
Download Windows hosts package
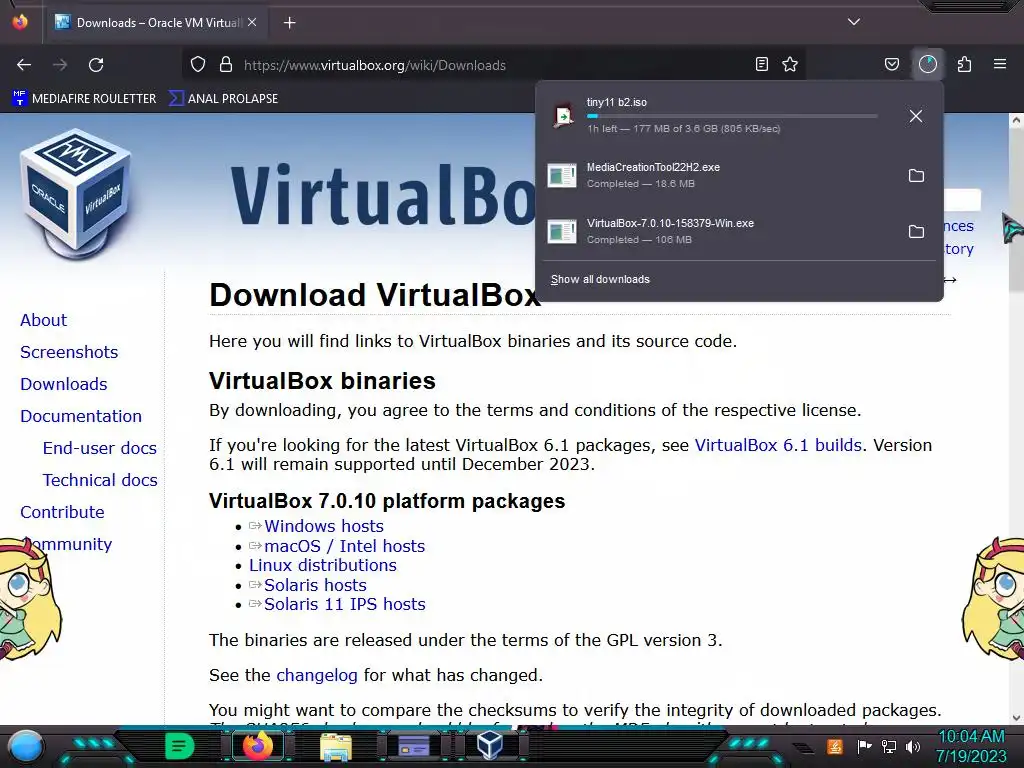point(323,526)
